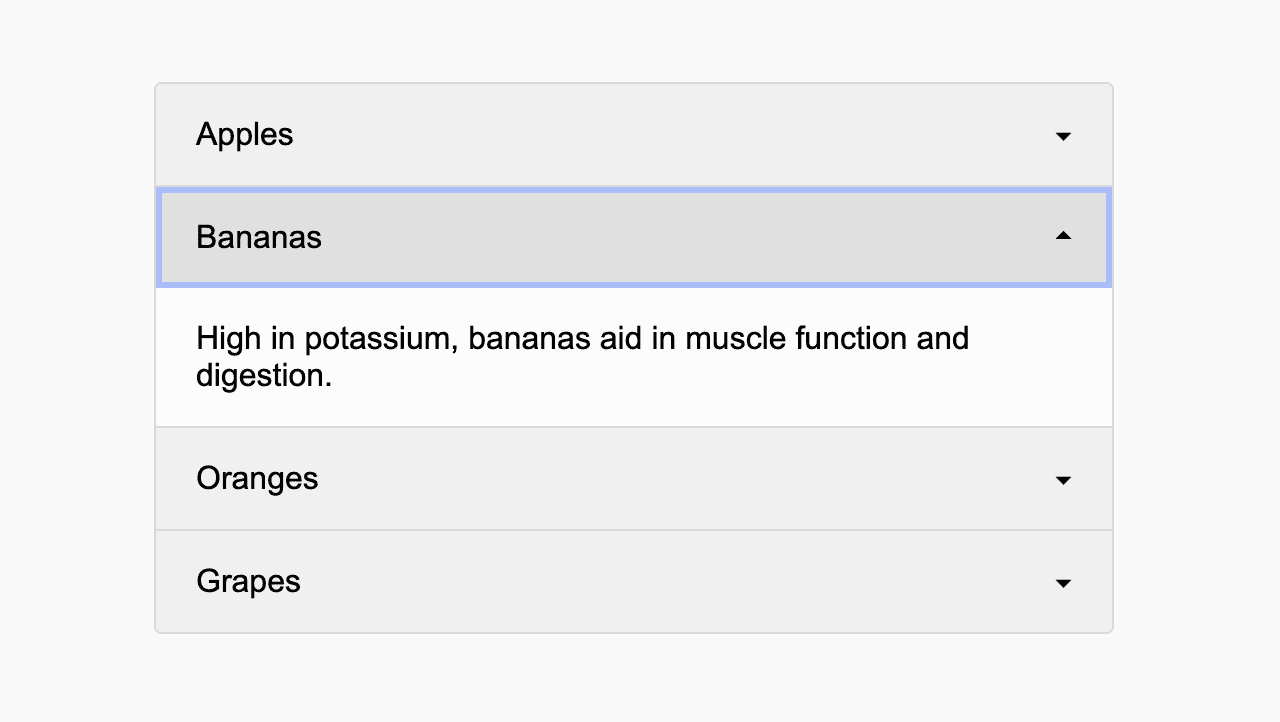Click the word "digestion." in the panel
1280x722 pixels.
pyautogui.click(x=264, y=376)
